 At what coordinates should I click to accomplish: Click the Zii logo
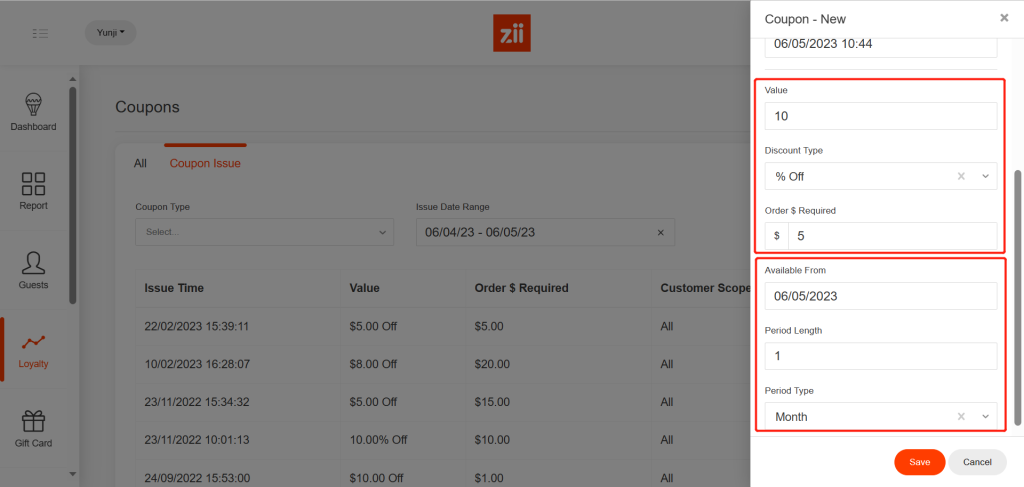tap(512, 33)
